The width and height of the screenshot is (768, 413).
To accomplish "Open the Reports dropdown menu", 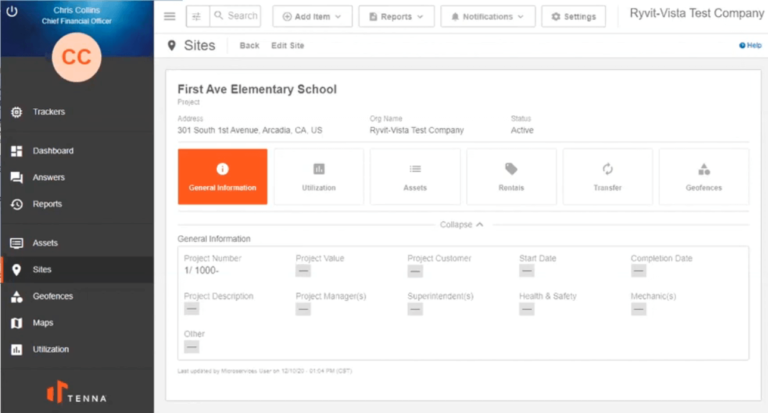I will click(x=396, y=17).
